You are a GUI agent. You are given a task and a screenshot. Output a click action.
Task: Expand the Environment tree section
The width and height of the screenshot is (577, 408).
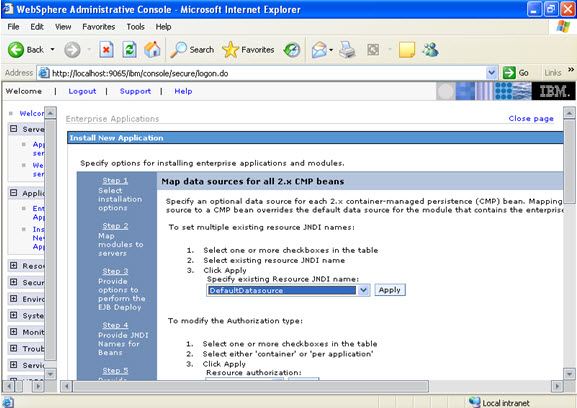[x=14, y=298]
